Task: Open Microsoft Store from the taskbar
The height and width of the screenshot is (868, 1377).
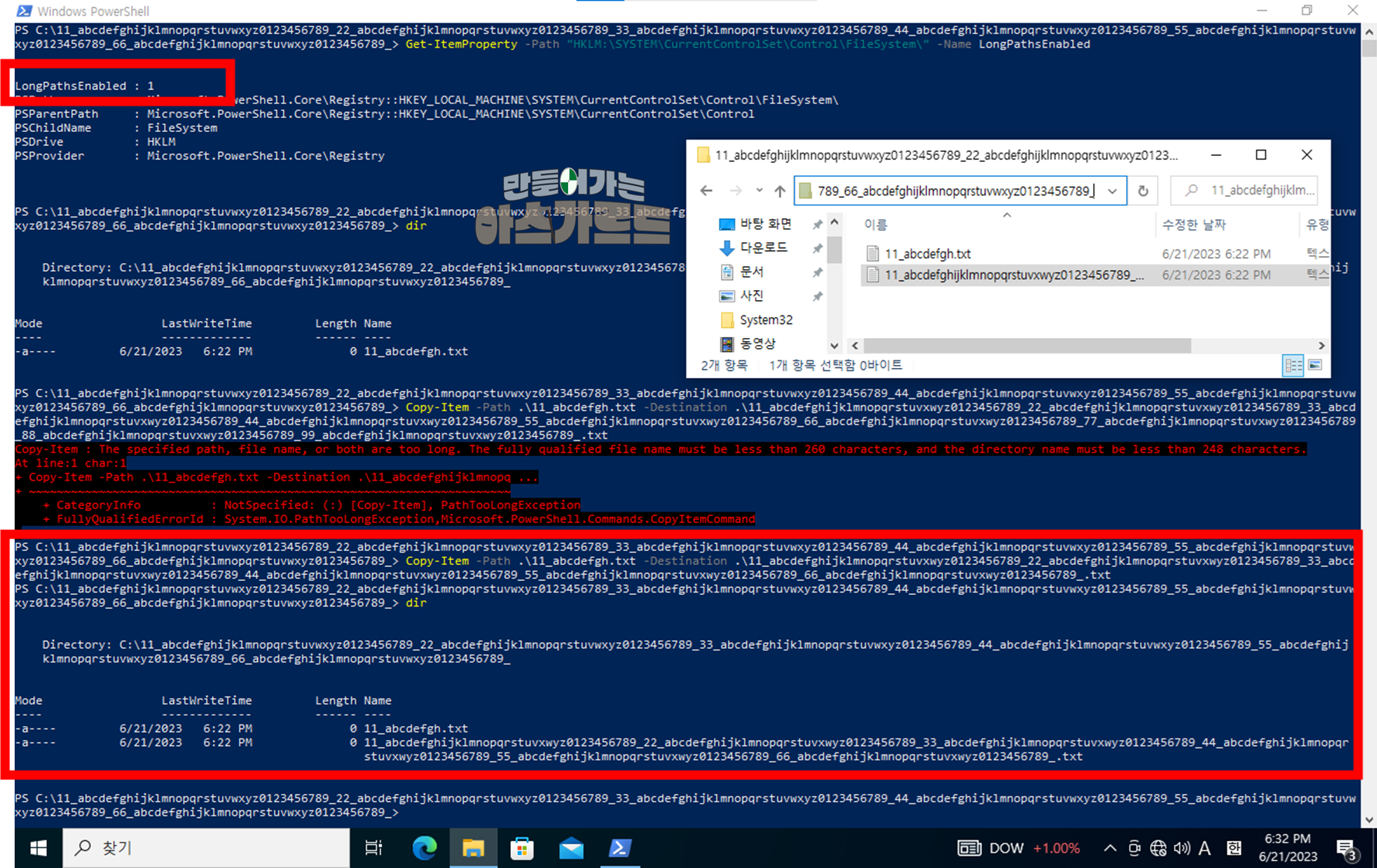Action: click(x=522, y=848)
